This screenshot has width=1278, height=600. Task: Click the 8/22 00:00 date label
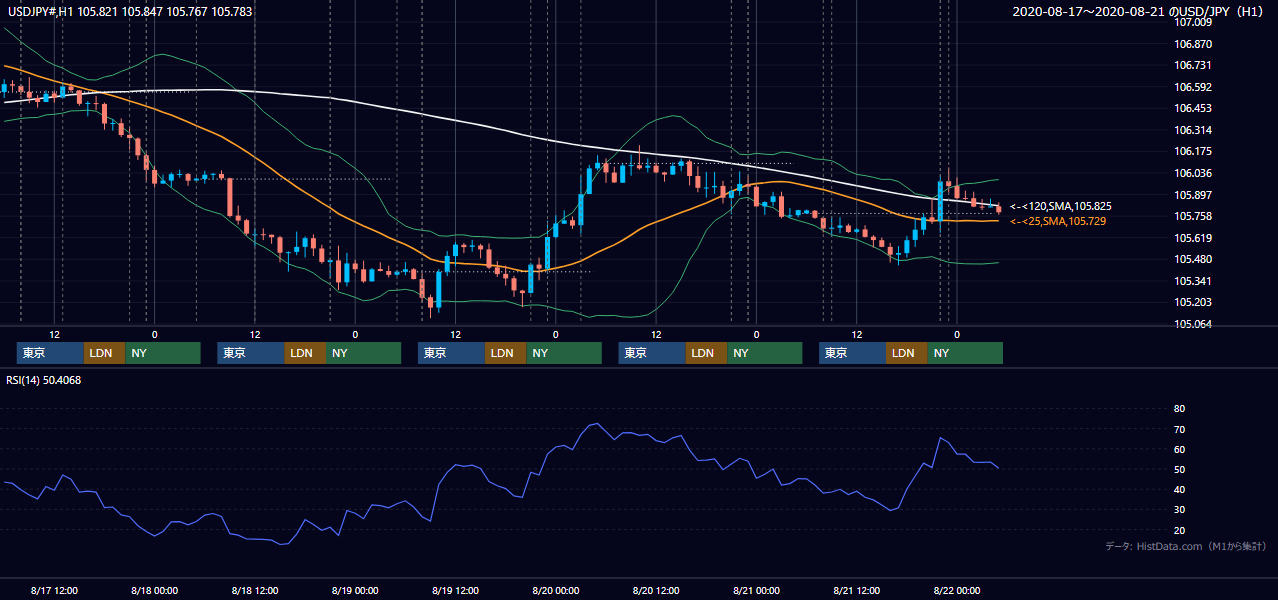tap(956, 591)
